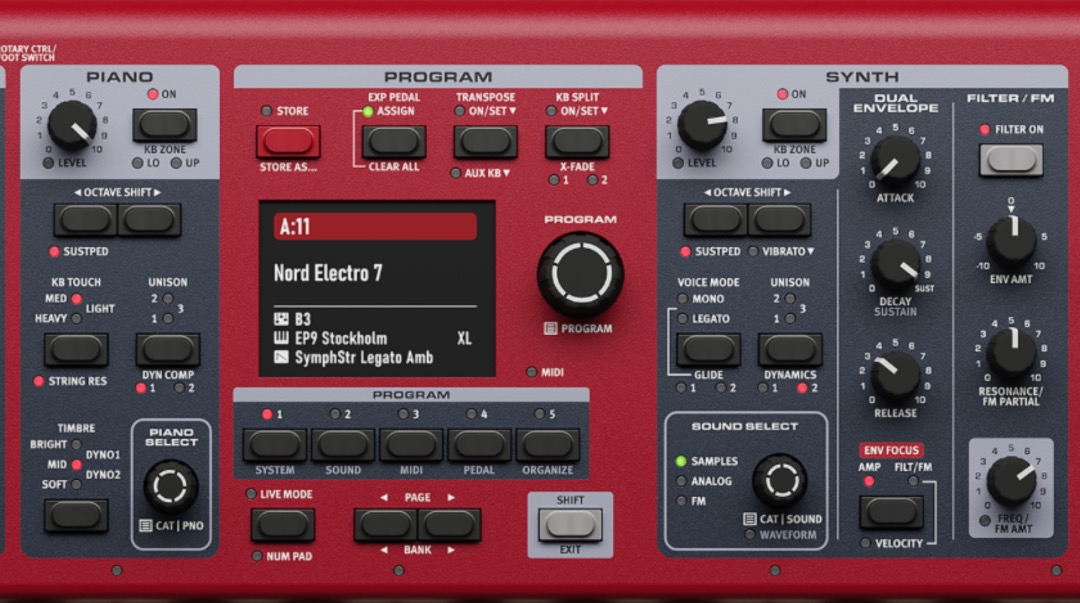
Task: Click the ENV FOCUS button
Action: click(x=891, y=512)
